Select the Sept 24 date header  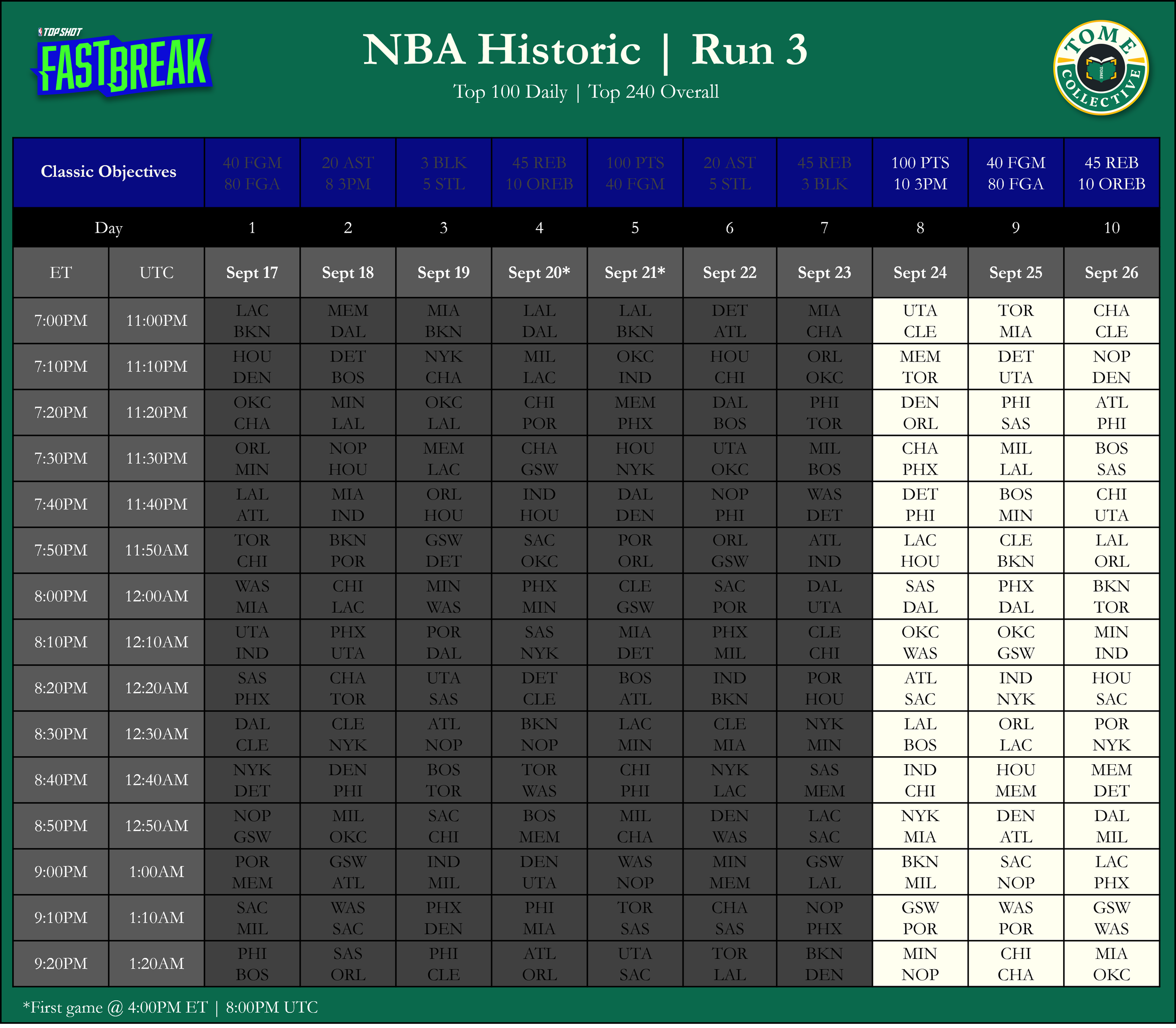click(920, 272)
